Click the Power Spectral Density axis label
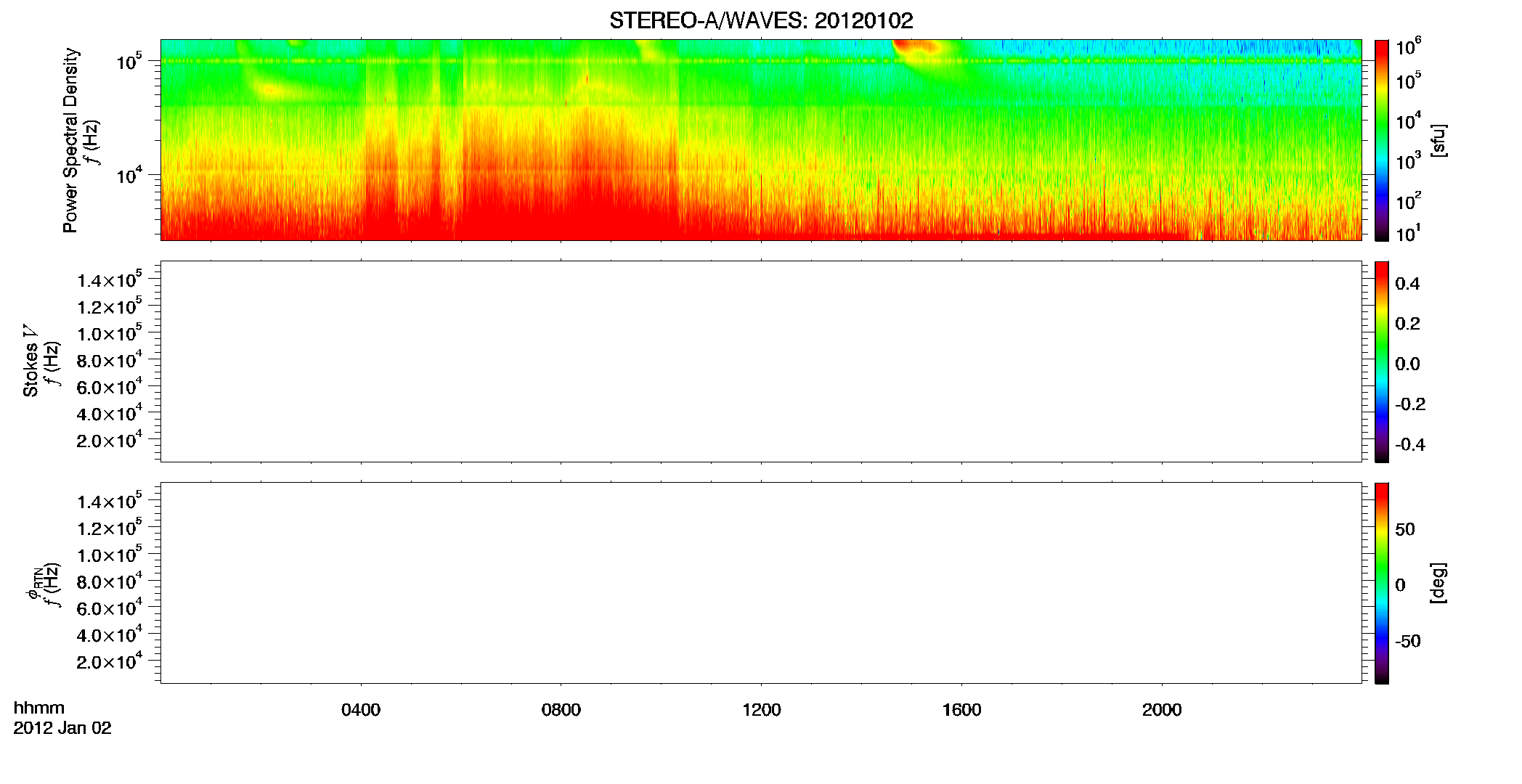Screen dimensions: 1522x784 70,140
